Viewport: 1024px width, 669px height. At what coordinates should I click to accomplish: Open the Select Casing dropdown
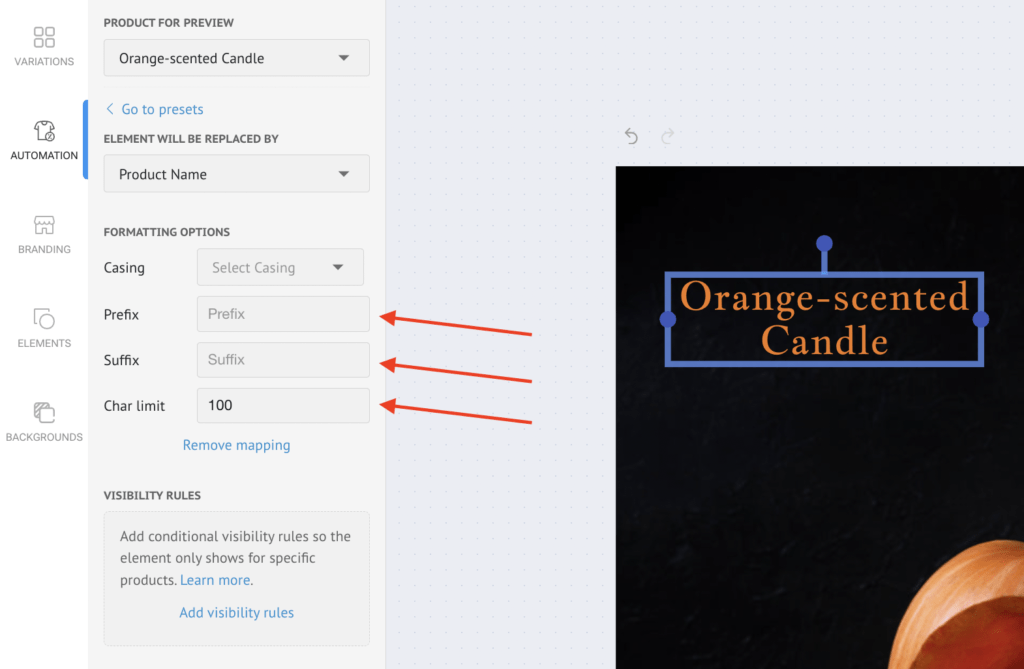point(280,268)
